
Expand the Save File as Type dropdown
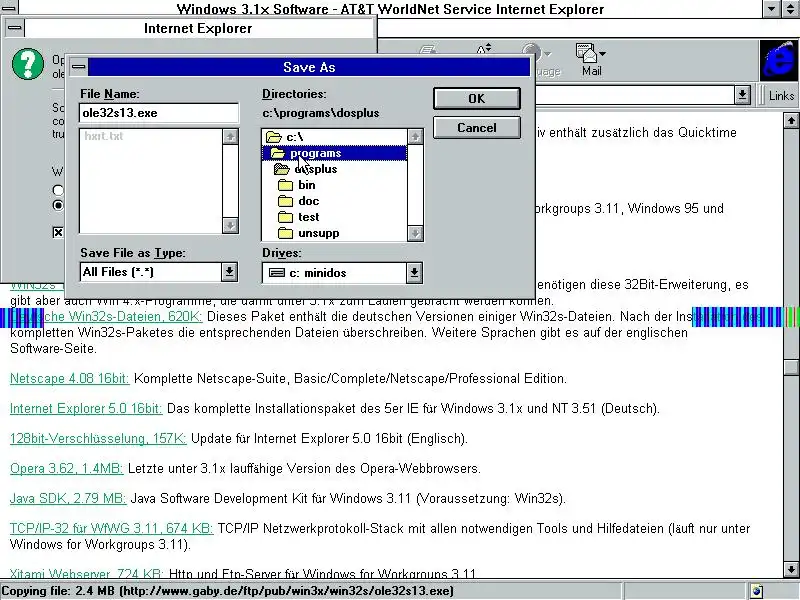(x=229, y=272)
